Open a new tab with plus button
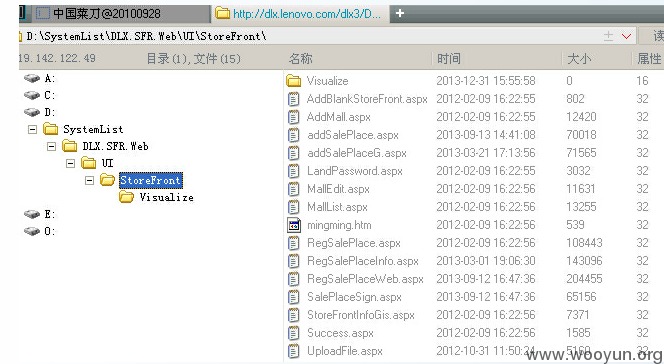 click(x=399, y=14)
